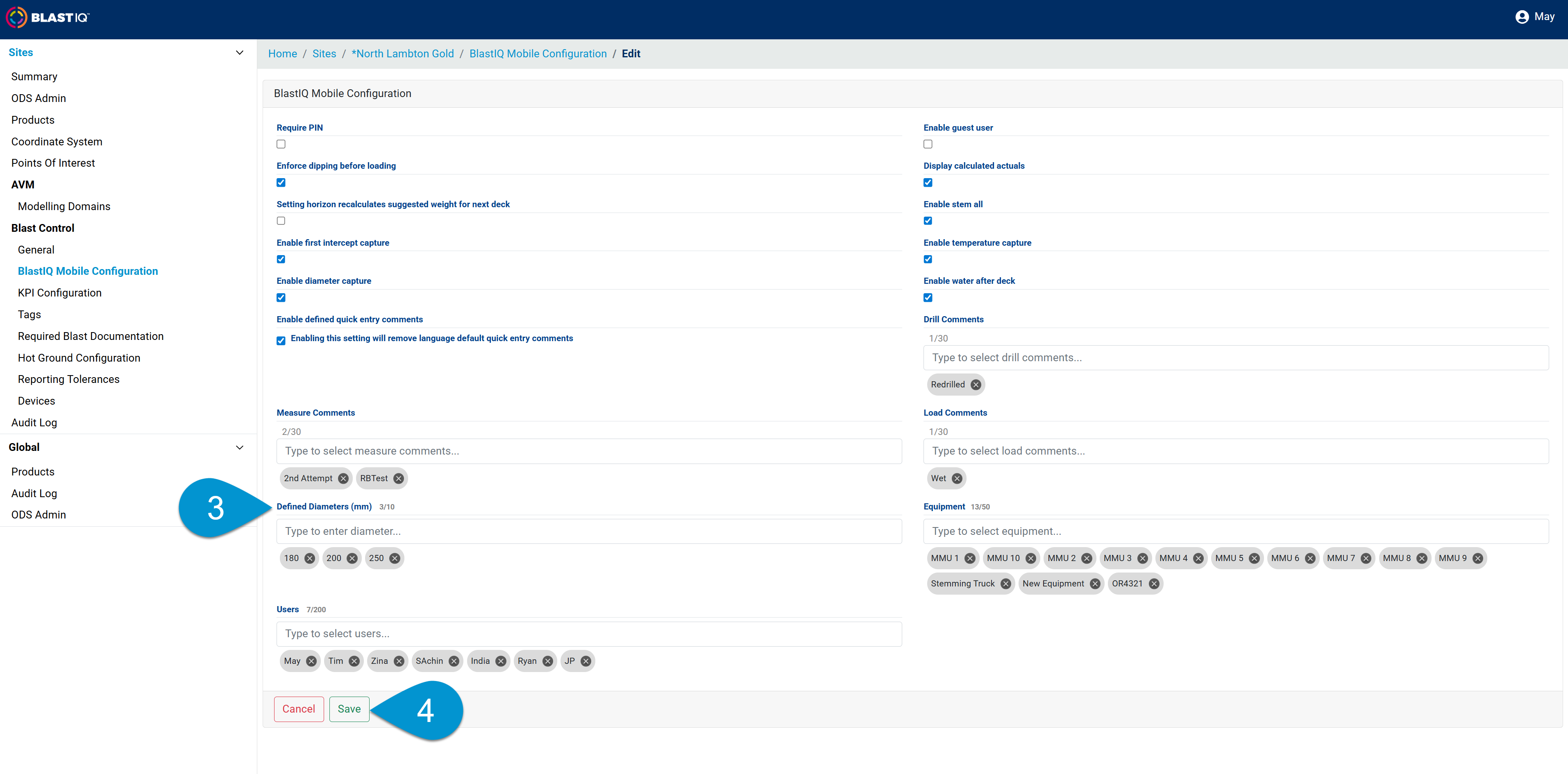
Task: Open measure comments selection field
Action: [589, 451]
